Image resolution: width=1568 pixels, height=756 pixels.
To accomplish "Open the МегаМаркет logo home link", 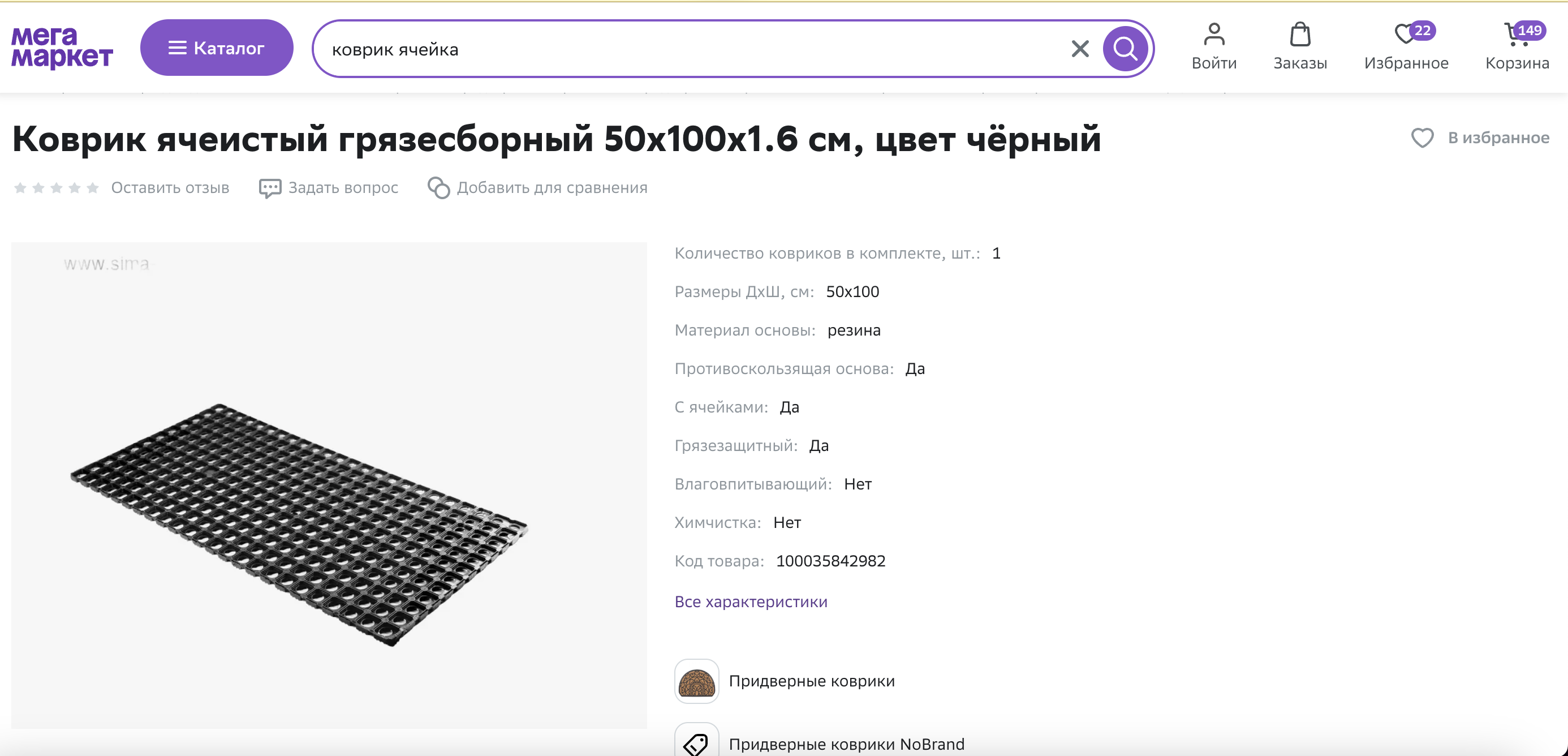I will (62, 48).
